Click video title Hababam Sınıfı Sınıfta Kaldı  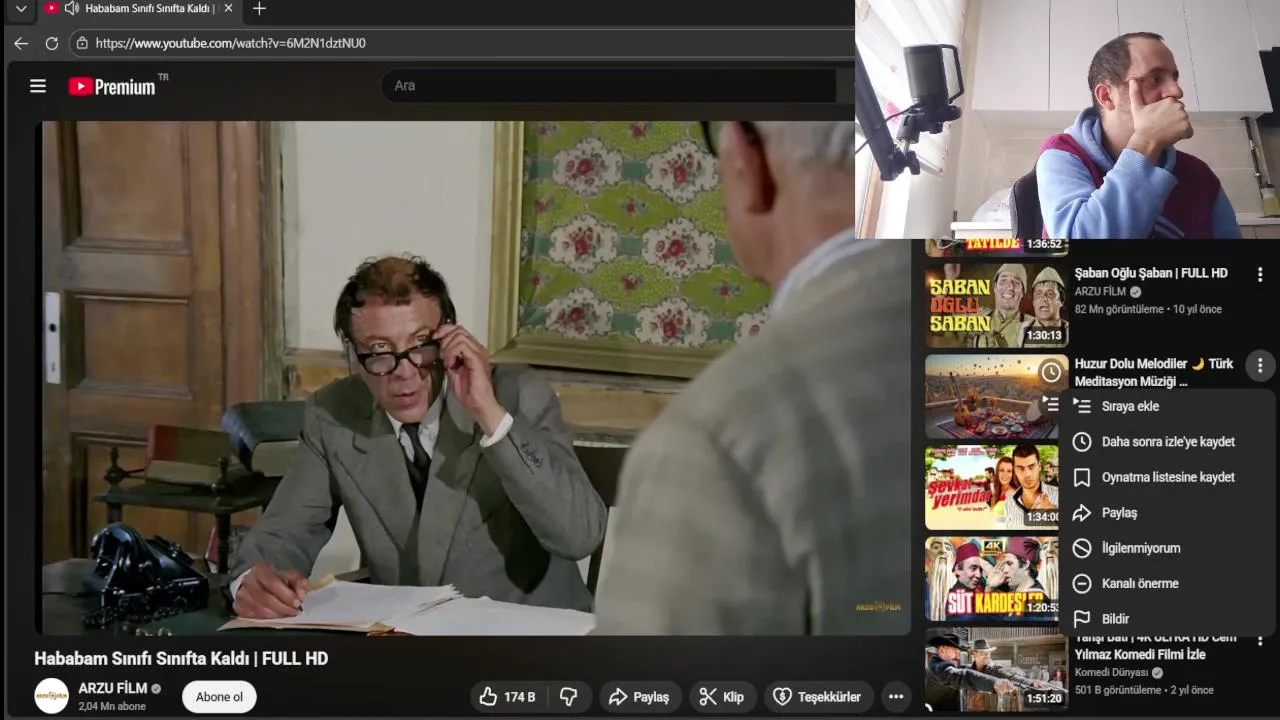(x=181, y=659)
